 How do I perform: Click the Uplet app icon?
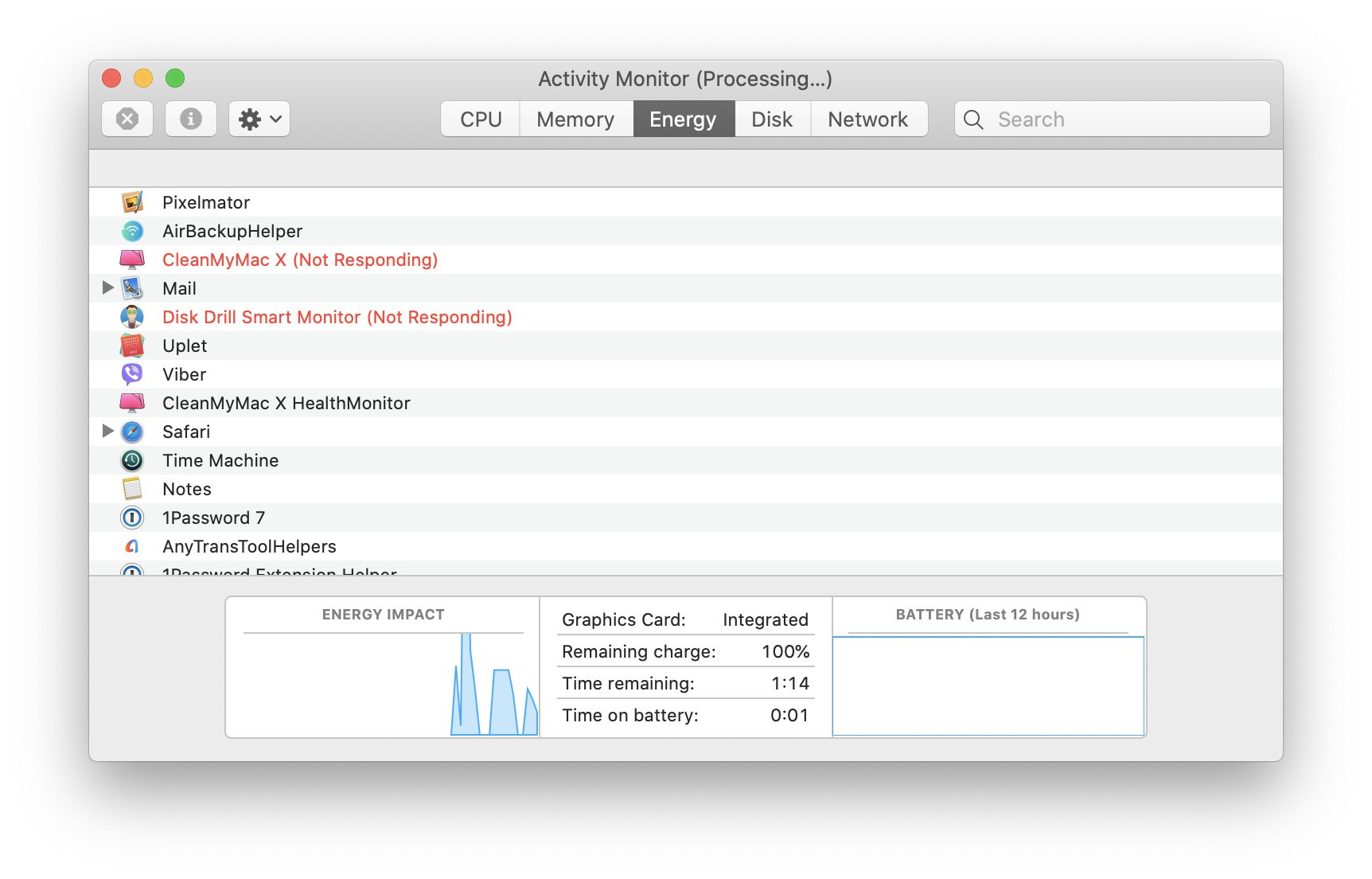(132, 346)
